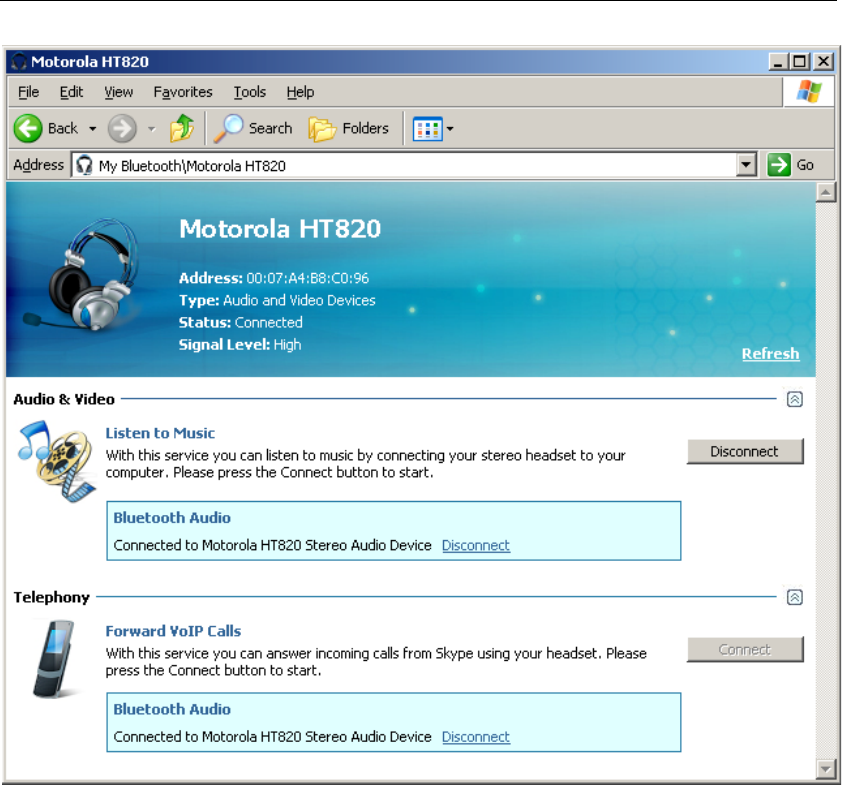The width and height of the screenshot is (842, 785).
Task: Click the Views icon in toolbar
Action: (x=427, y=129)
